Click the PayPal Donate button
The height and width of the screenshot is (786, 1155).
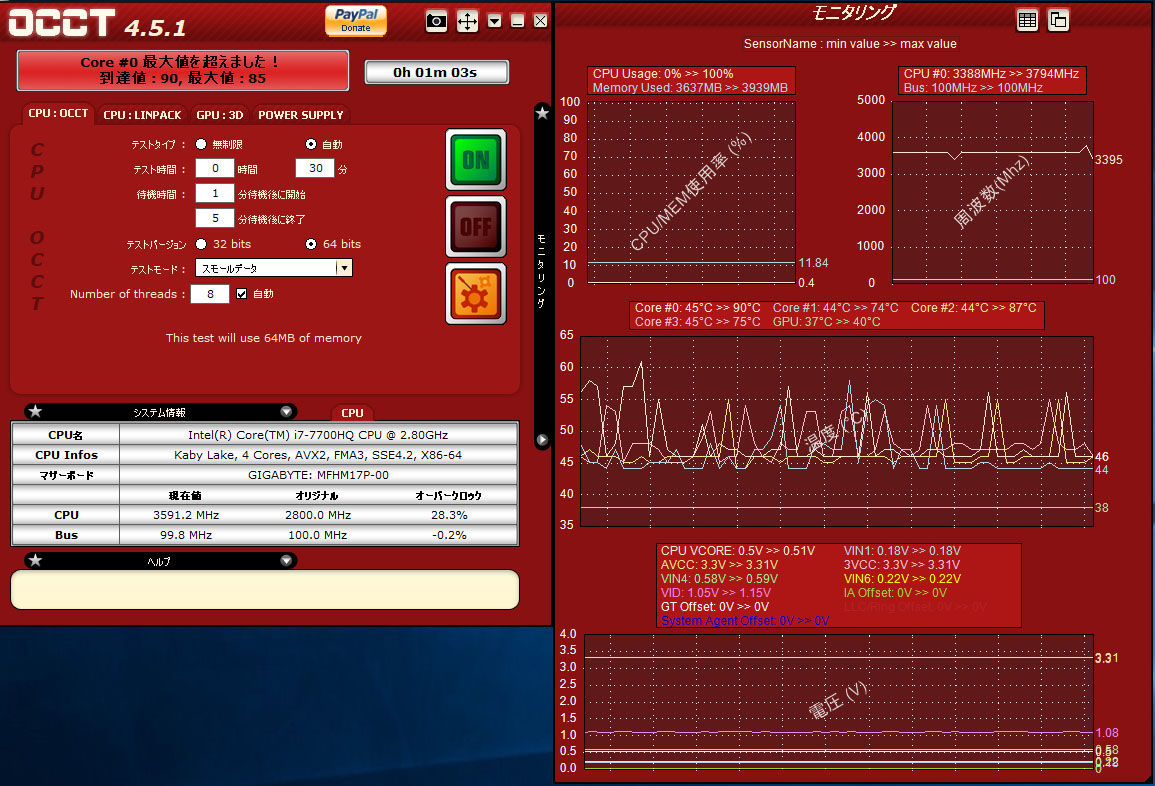356,19
